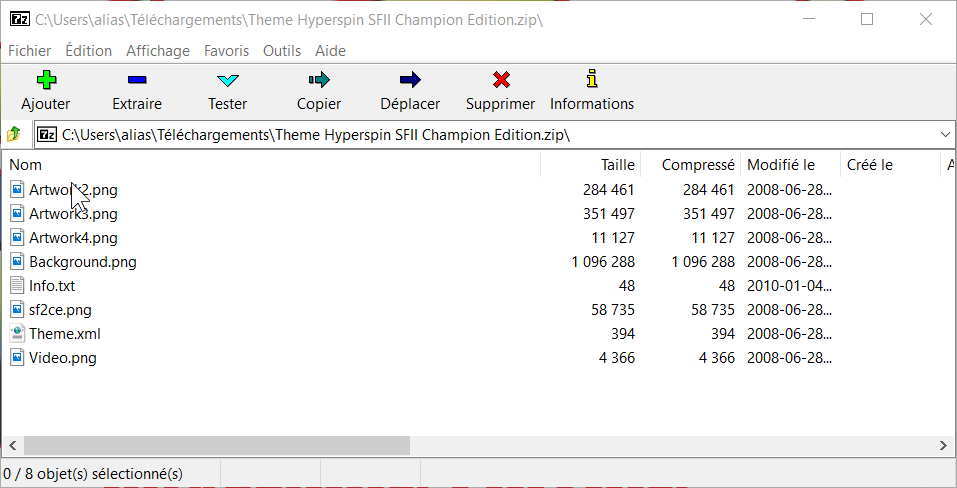Sort by the Nom column header
Viewport: 957px width, 488px height.
click(26, 165)
